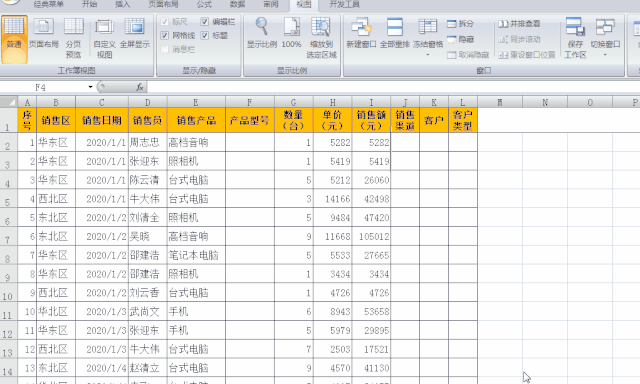Click cell containing 赵清立
Screen dimensions: 640x384
pyautogui.click(x=148, y=368)
